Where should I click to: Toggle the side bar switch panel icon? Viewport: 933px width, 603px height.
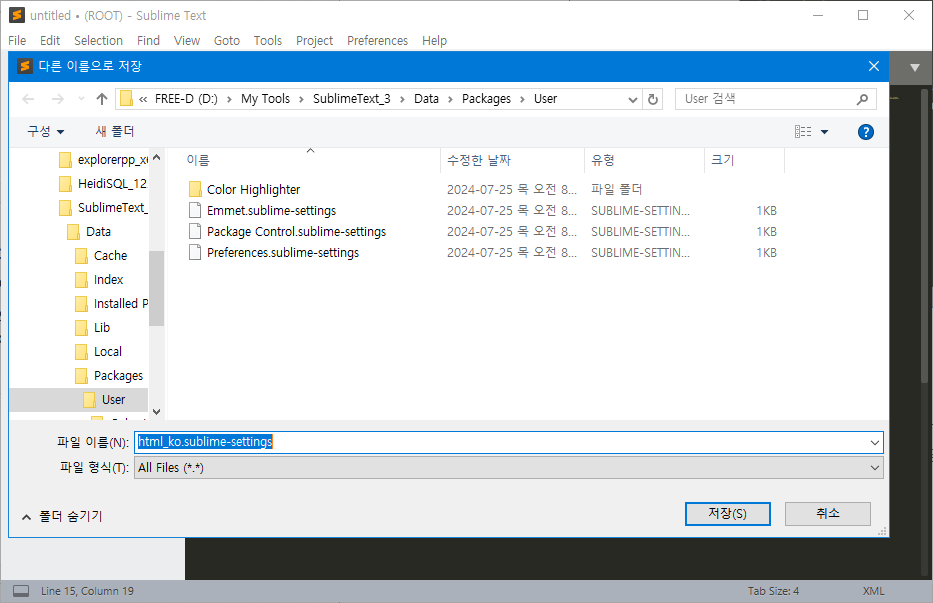(21, 591)
